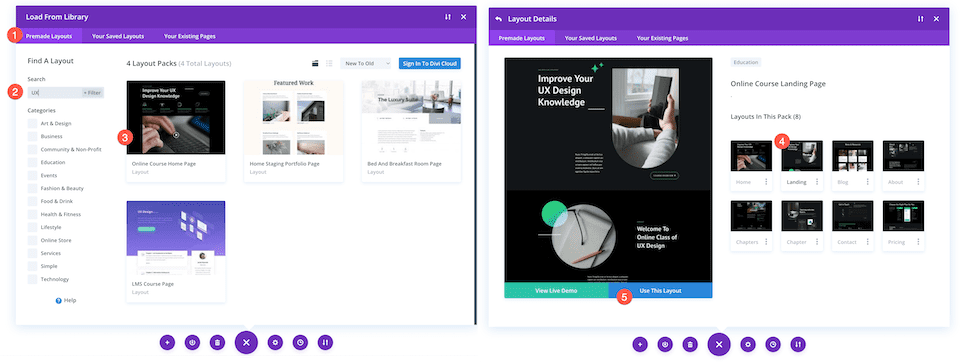Expand the Filter option in search
Image resolution: width=960 pixels, height=362 pixels.
pos(92,93)
